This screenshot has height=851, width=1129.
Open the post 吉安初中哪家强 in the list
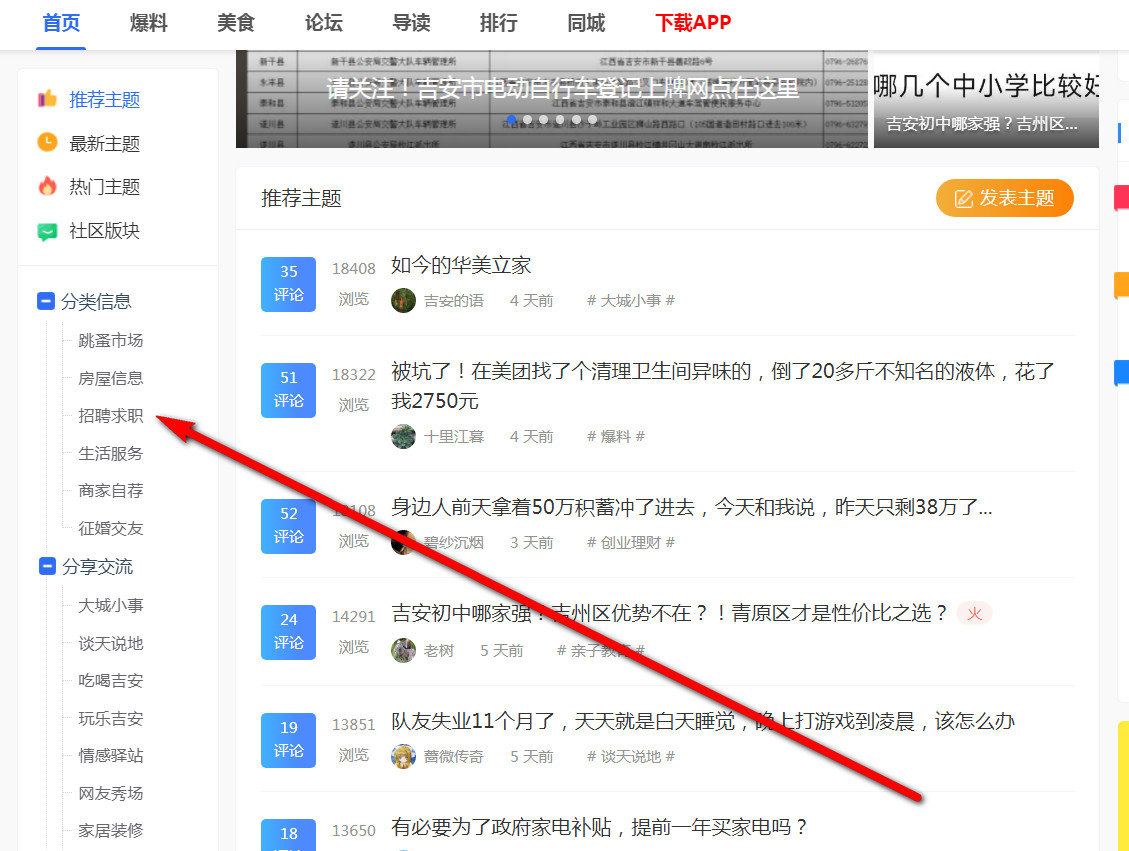[x=670, y=613]
